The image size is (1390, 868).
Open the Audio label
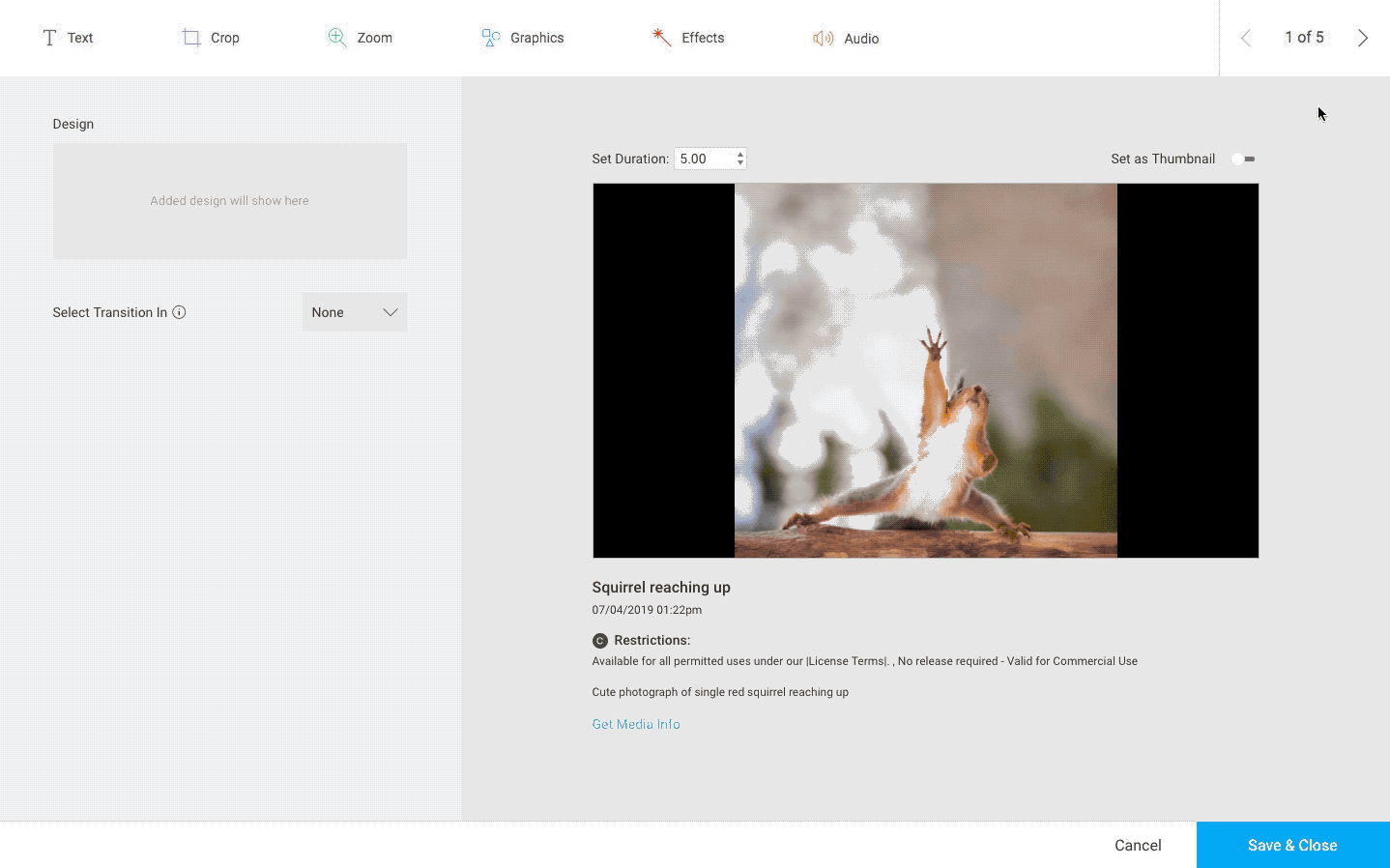point(861,39)
